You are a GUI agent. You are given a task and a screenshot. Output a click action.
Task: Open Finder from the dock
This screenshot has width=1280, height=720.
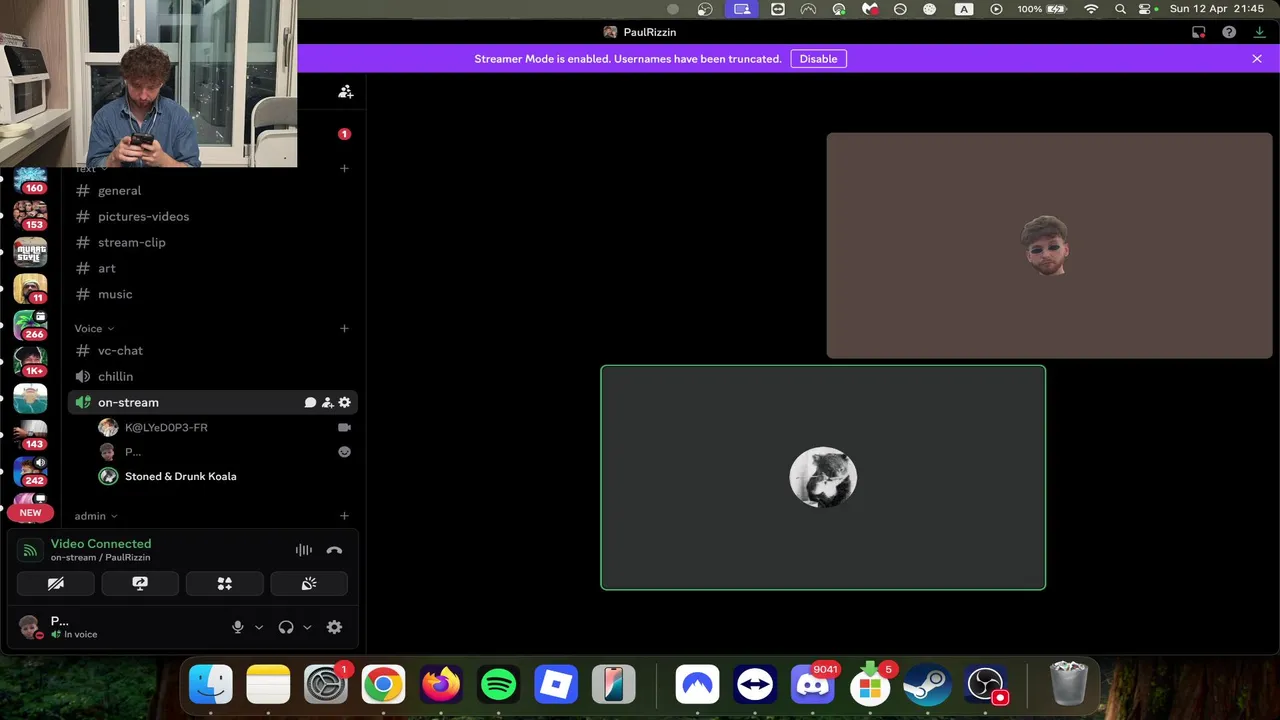tap(211, 685)
